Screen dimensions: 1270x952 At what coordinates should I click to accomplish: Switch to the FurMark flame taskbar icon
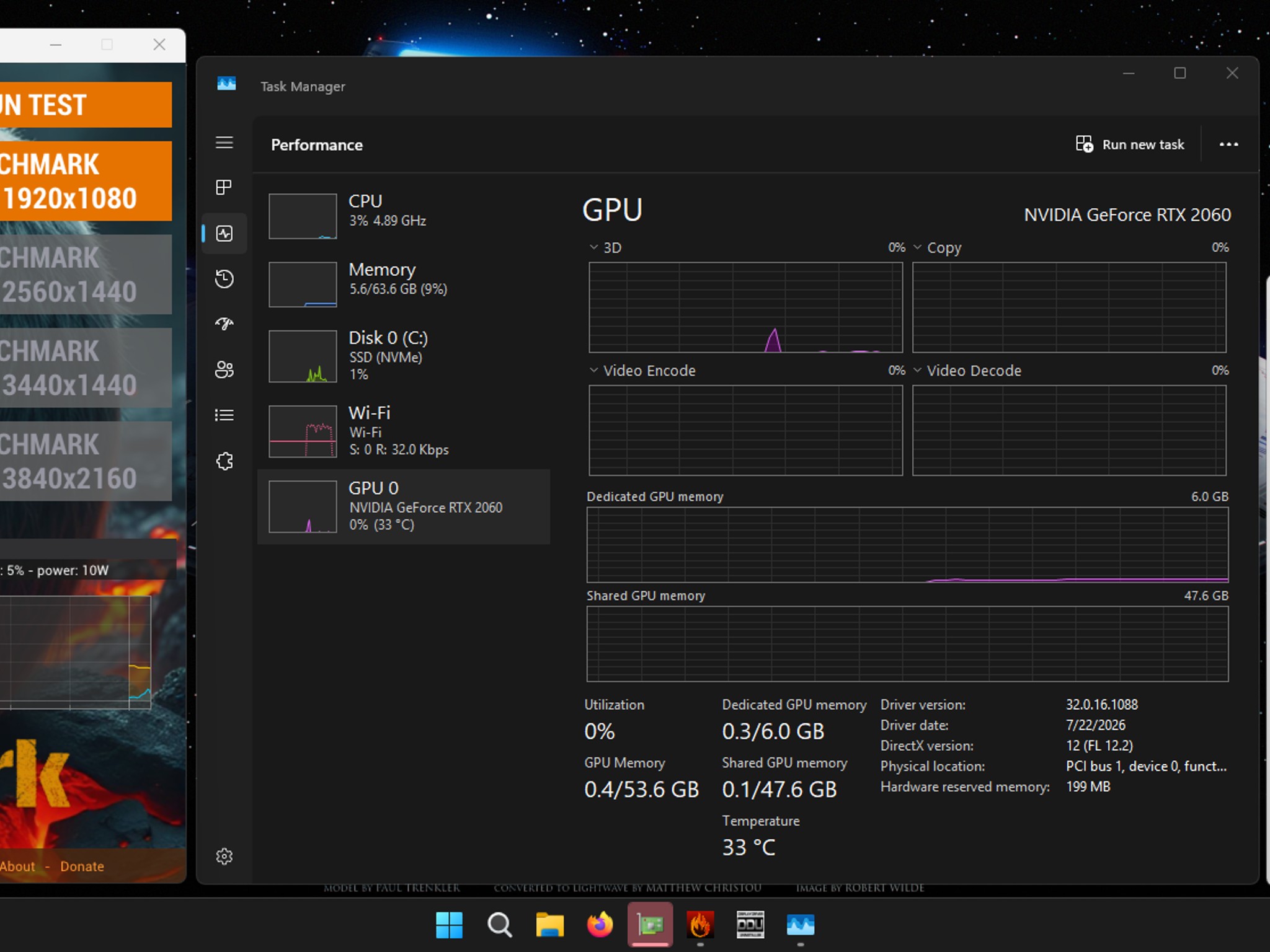click(x=700, y=925)
